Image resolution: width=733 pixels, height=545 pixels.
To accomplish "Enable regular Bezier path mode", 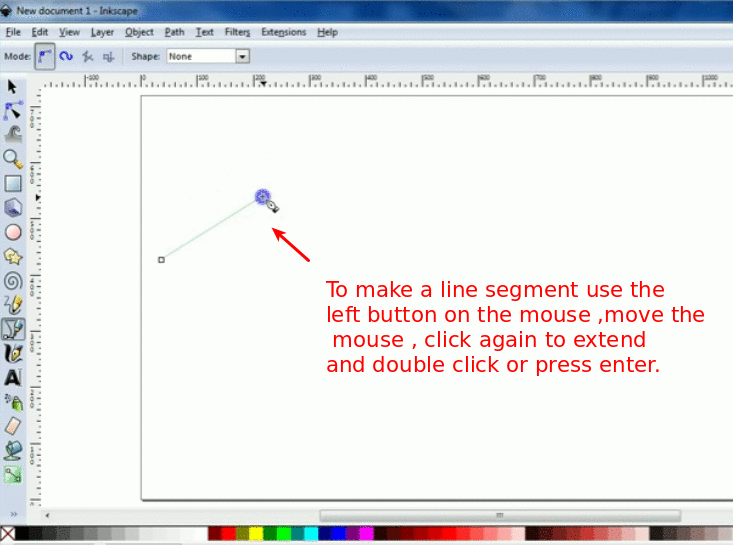I will 44,56.
